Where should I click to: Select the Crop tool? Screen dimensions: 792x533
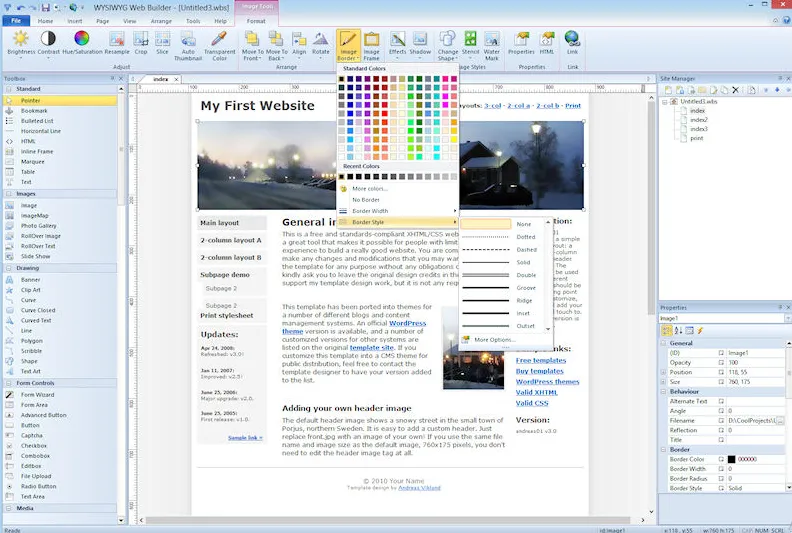tap(141, 42)
